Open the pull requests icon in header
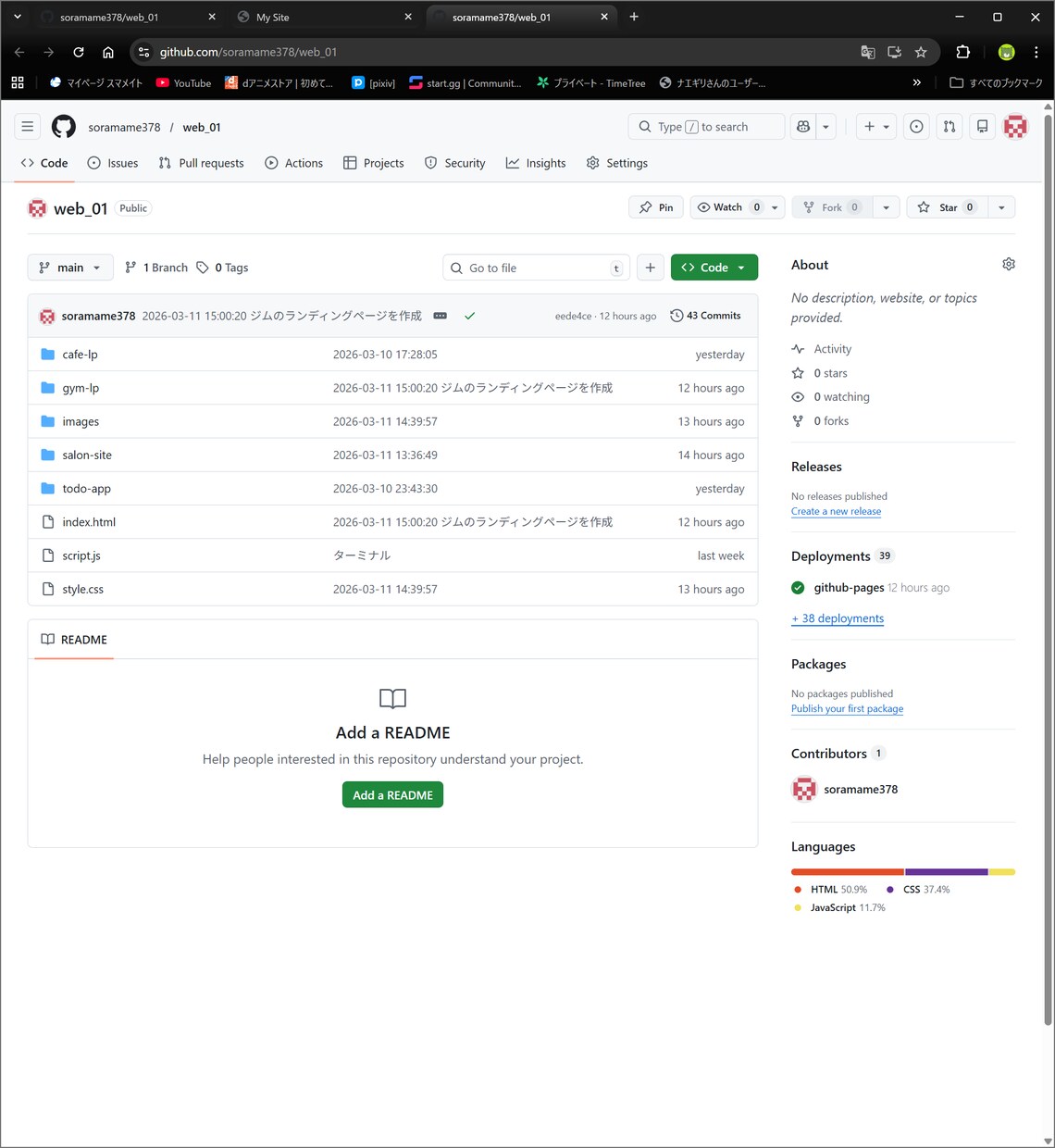Image resolution: width=1055 pixels, height=1148 pixels. point(949,127)
